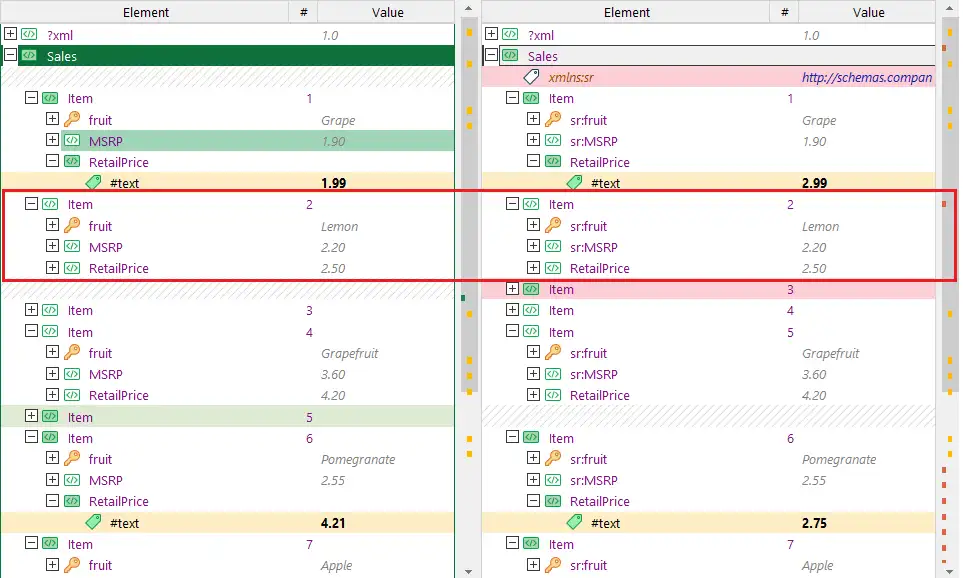Collapse Item 7 in the right pane
The image size is (963, 578).
512,543
